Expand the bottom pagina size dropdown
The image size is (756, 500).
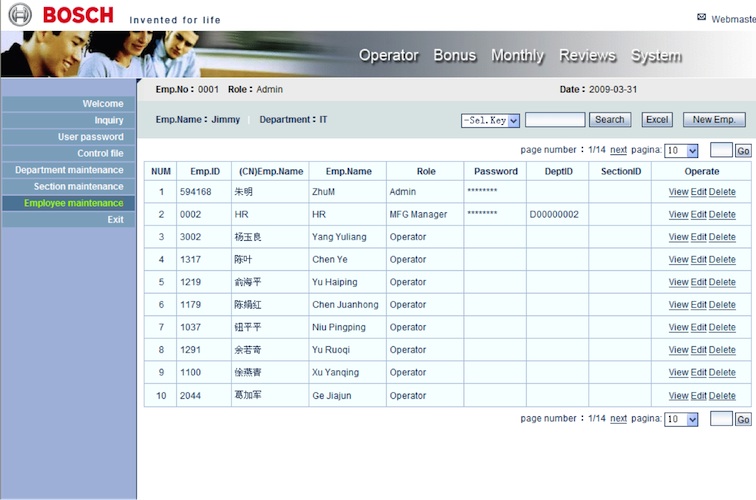click(x=681, y=420)
